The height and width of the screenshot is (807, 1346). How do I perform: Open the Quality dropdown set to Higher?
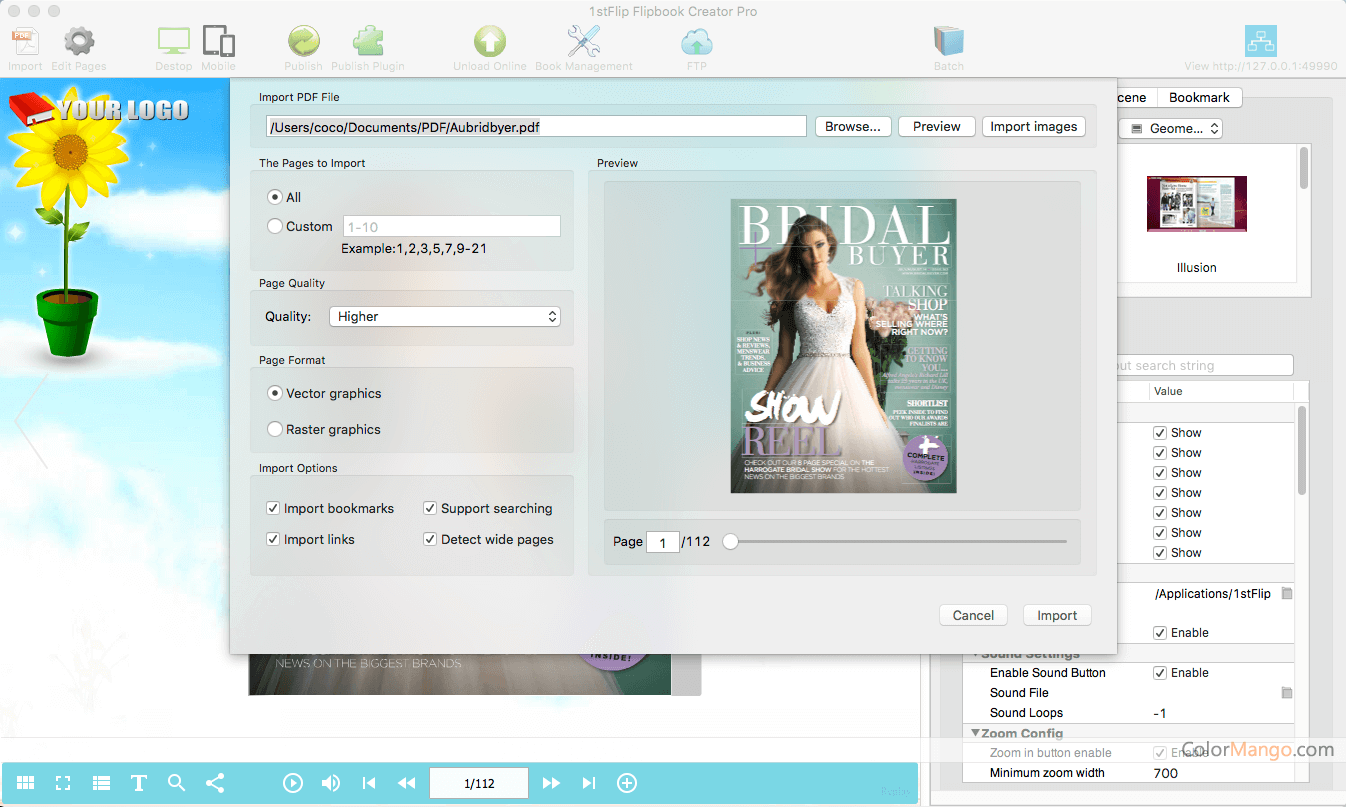(444, 316)
